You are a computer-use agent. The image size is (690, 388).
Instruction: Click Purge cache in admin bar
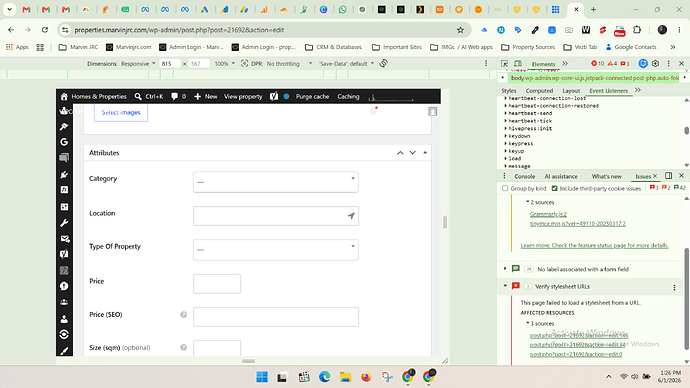pyautogui.click(x=312, y=96)
